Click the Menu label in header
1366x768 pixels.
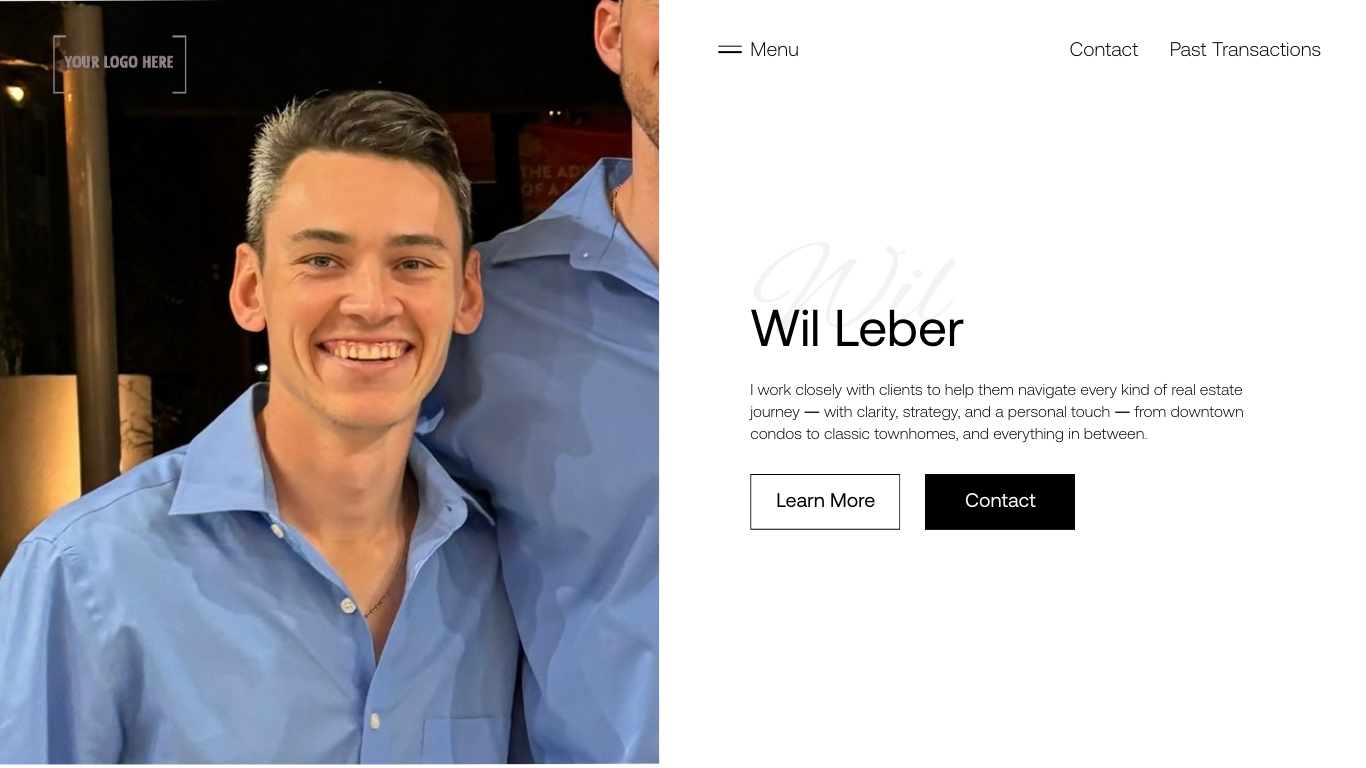pos(774,49)
